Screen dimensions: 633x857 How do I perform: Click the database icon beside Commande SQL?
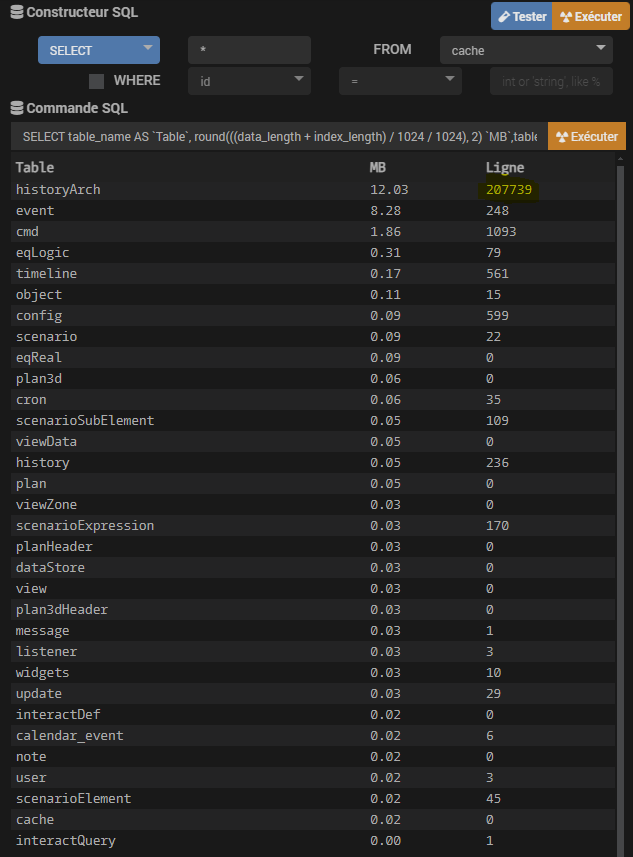[x=15, y=108]
